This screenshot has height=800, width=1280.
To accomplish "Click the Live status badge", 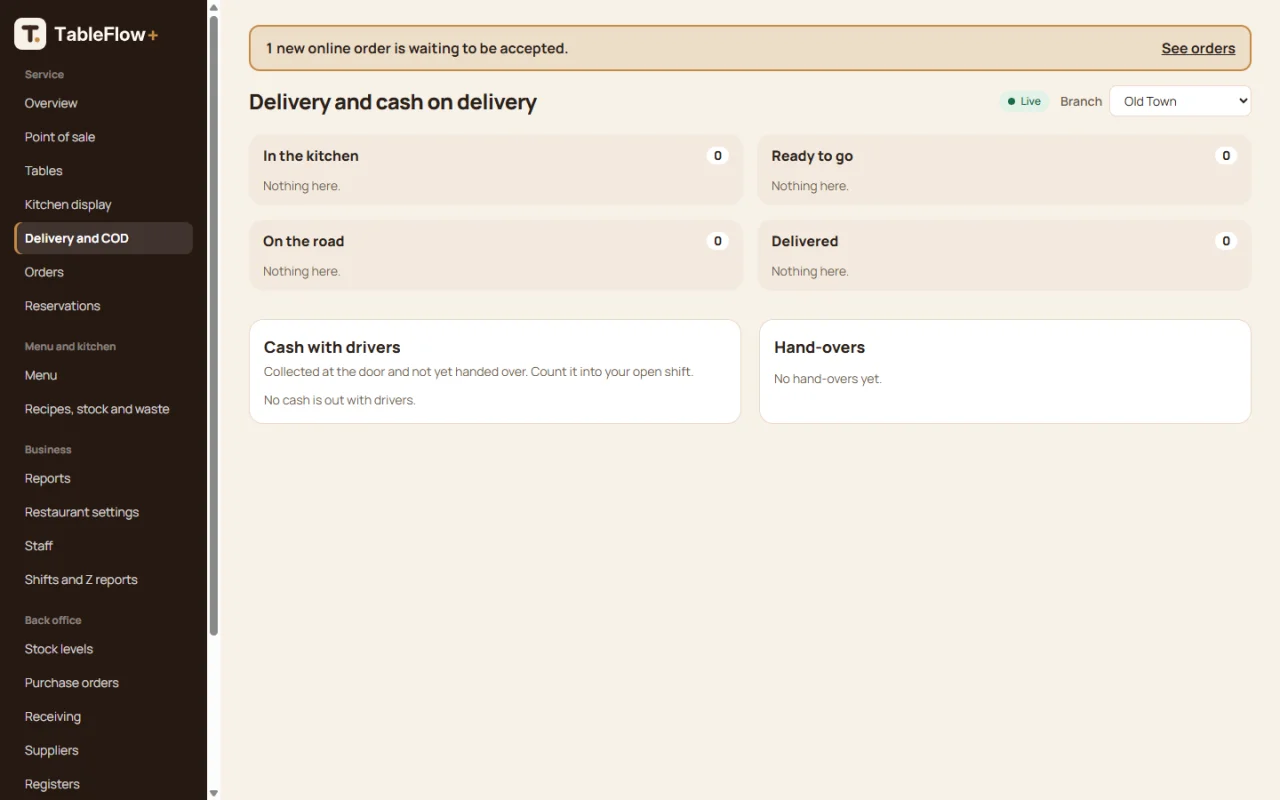I will click(1024, 101).
